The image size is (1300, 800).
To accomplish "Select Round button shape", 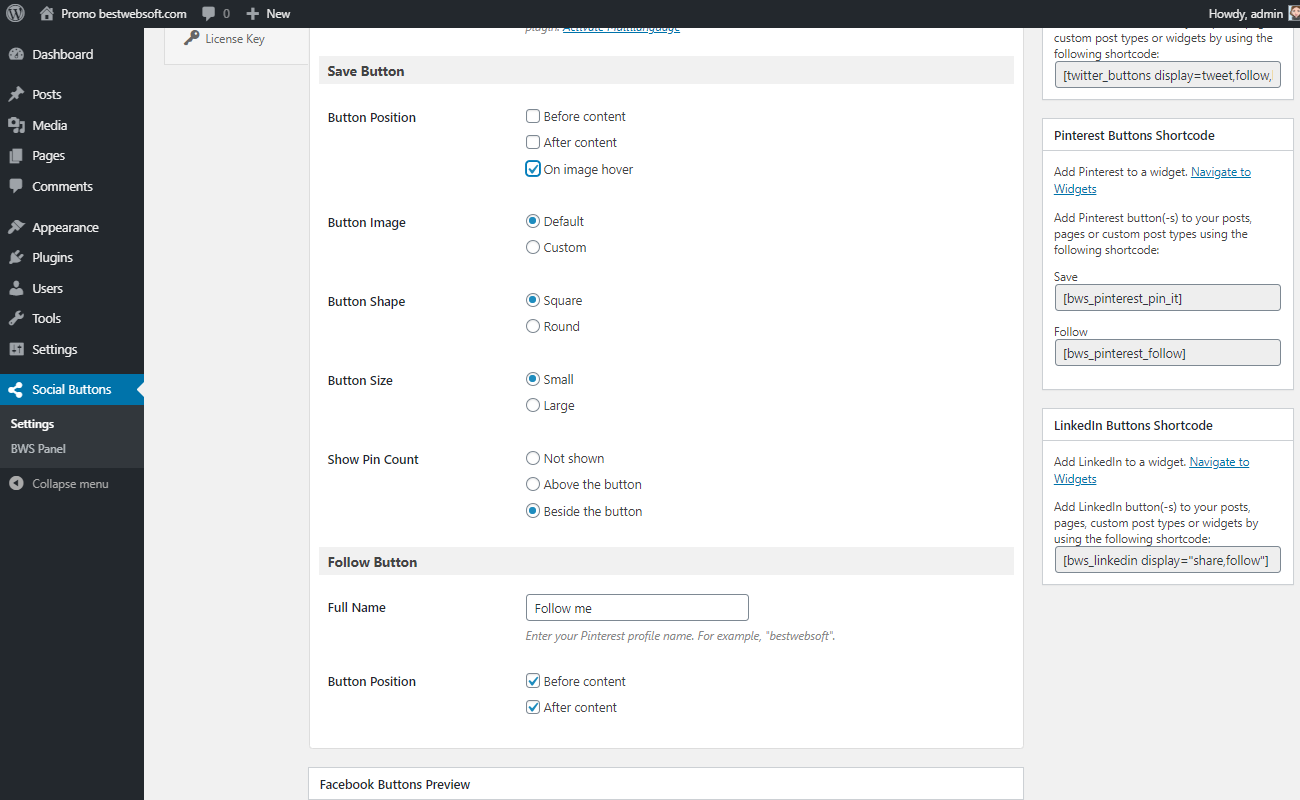I will (533, 326).
